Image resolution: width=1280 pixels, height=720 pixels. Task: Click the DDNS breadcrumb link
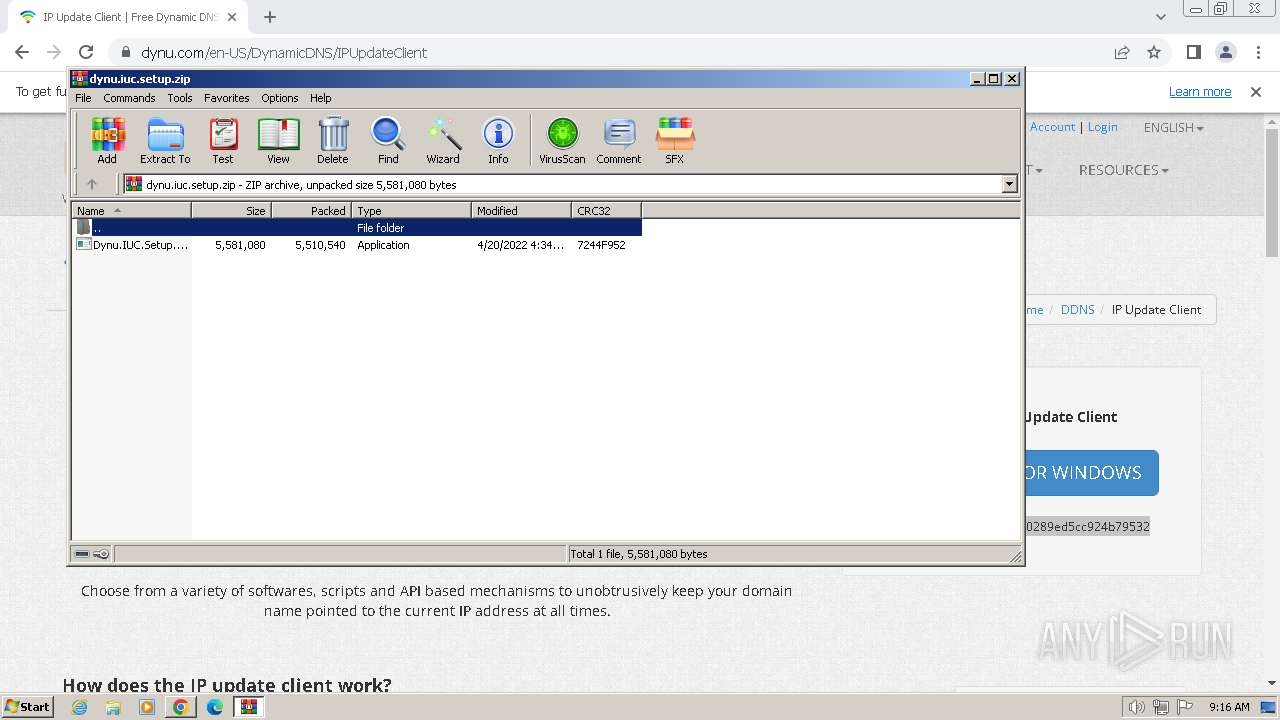(x=1077, y=309)
